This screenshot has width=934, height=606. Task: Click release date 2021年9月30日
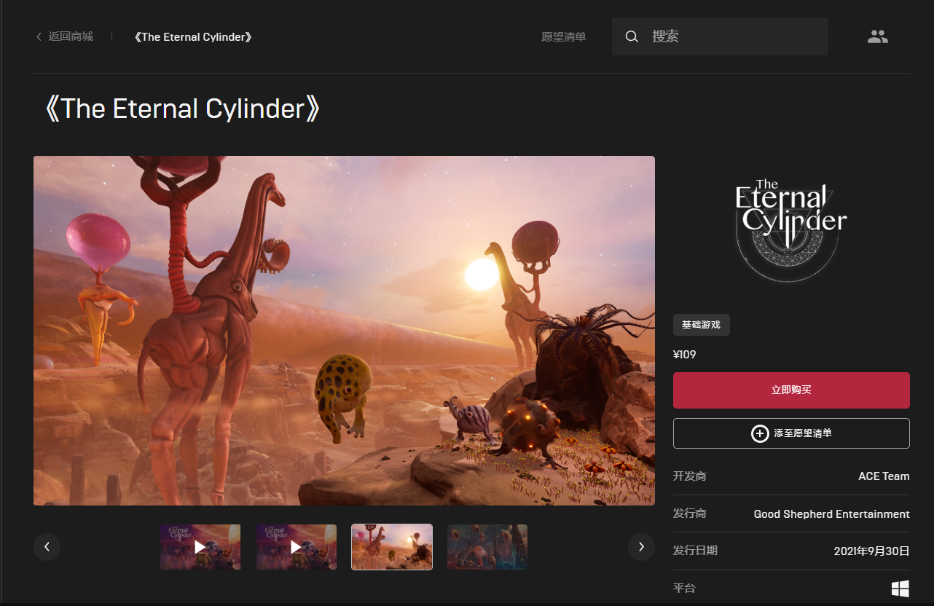(871, 551)
